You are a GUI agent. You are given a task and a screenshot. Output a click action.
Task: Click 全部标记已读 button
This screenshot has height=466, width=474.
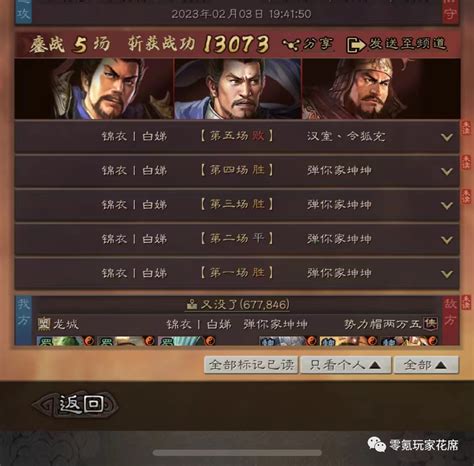pos(251,365)
